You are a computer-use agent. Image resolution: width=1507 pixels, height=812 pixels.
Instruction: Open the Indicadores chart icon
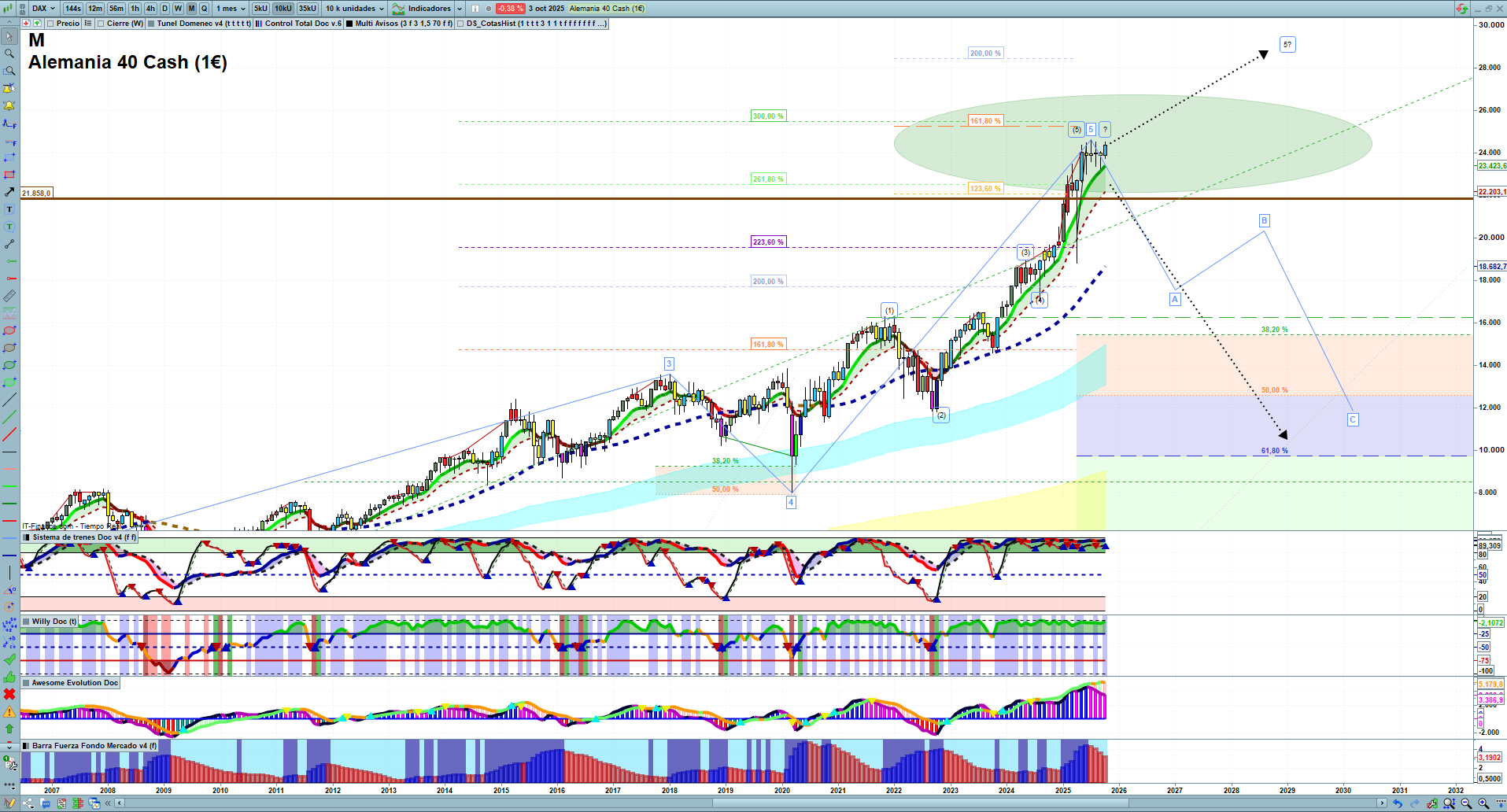point(398,9)
